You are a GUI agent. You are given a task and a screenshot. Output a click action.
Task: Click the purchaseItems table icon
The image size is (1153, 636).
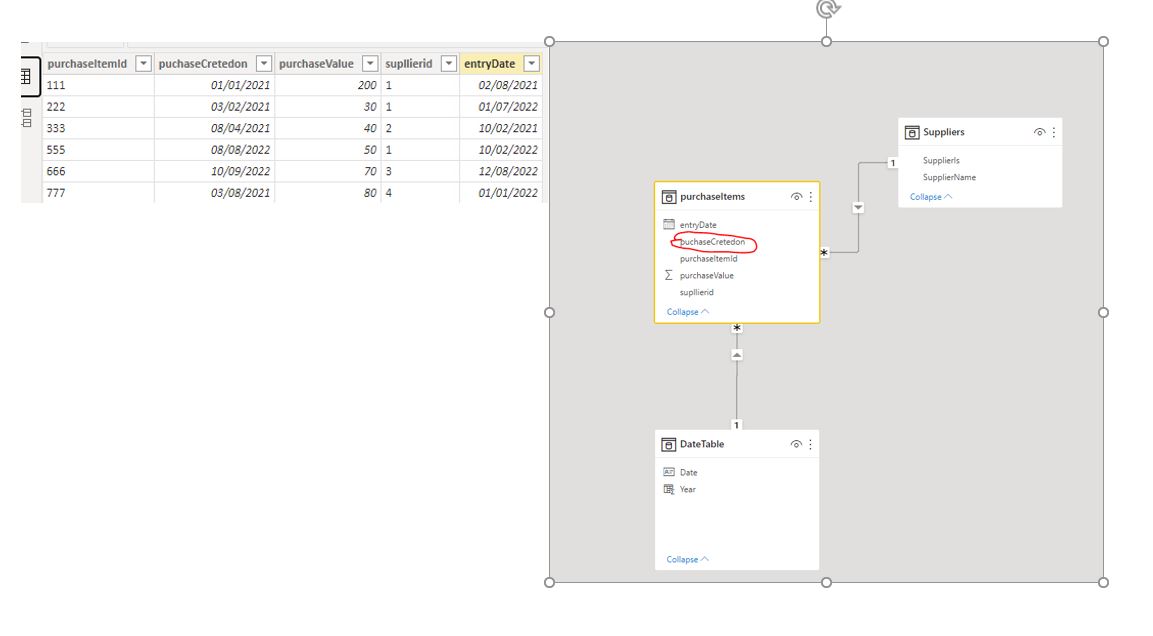tap(668, 197)
